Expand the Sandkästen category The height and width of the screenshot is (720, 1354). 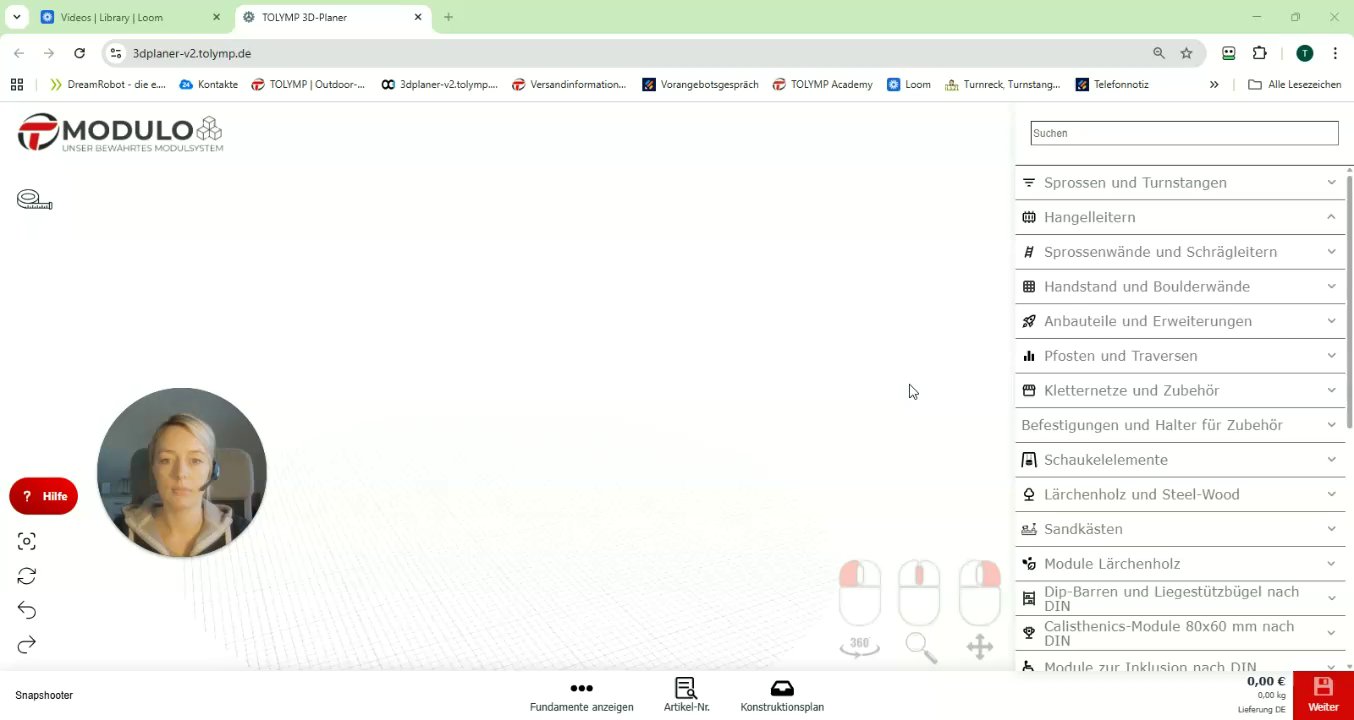(x=1179, y=529)
